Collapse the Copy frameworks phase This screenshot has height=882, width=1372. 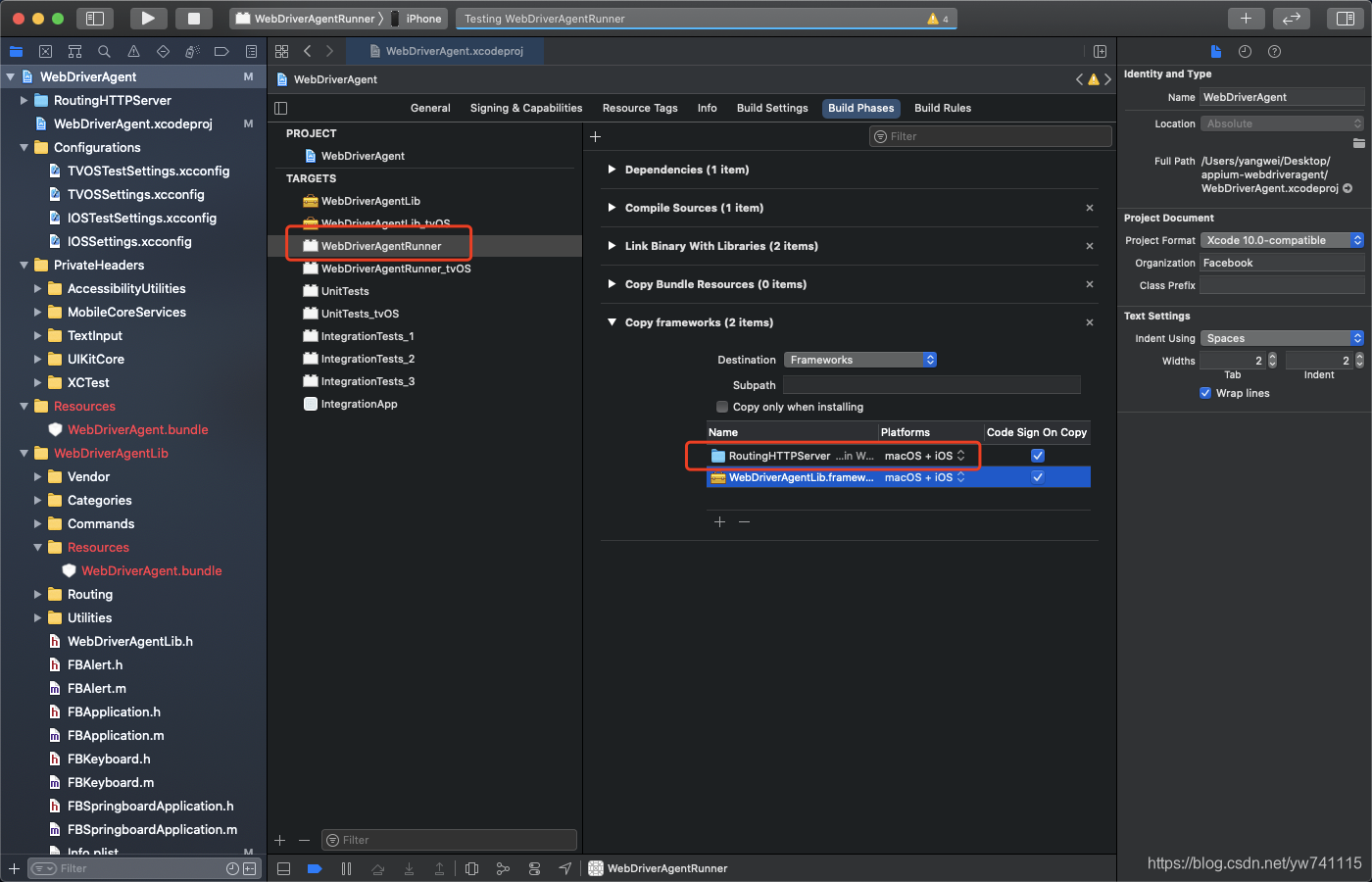click(x=612, y=322)
